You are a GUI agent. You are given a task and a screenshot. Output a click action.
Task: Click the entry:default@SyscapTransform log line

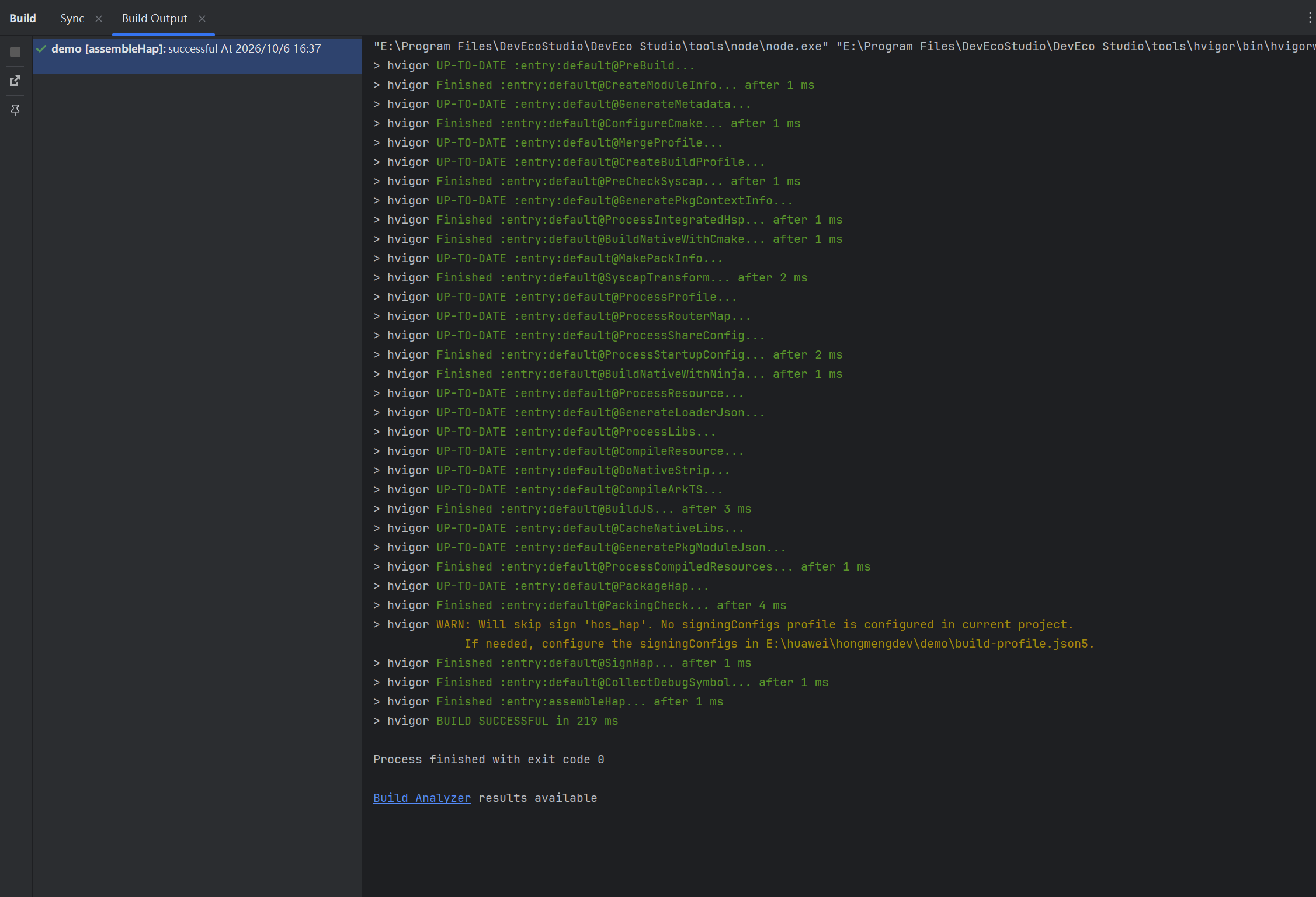pyautogui.click(x=590, y=277)
